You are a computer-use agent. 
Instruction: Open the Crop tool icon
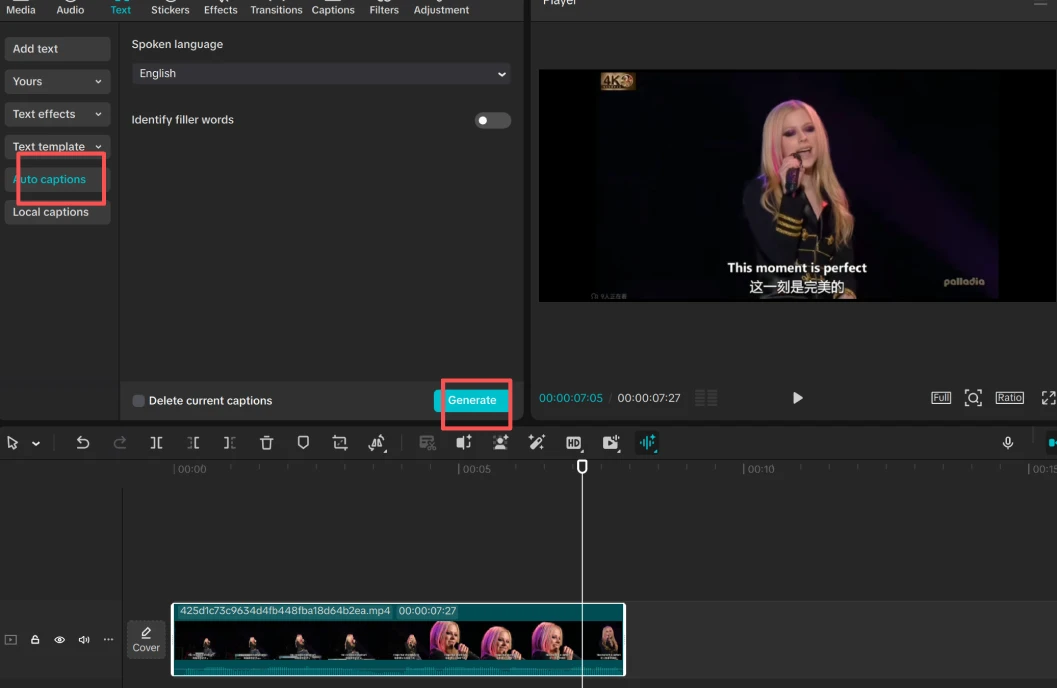(x=340, y=443)
